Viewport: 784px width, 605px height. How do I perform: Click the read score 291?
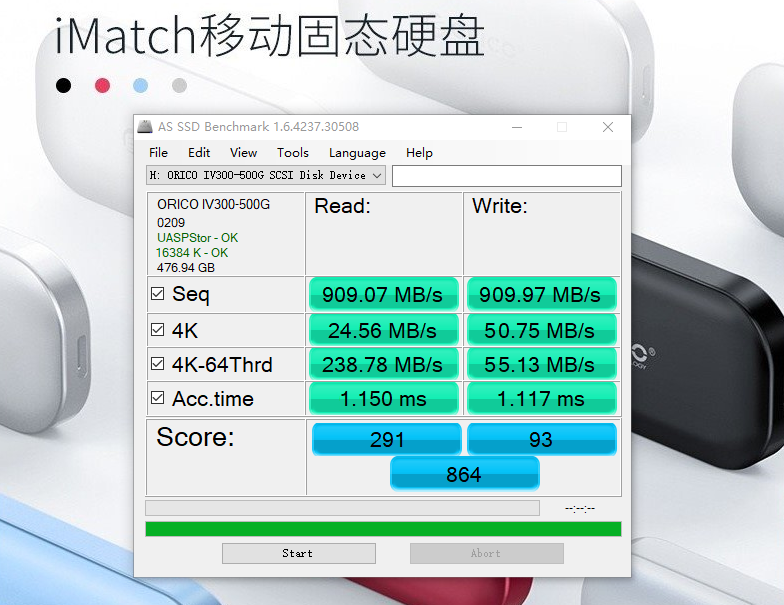(x=386, y=440)
